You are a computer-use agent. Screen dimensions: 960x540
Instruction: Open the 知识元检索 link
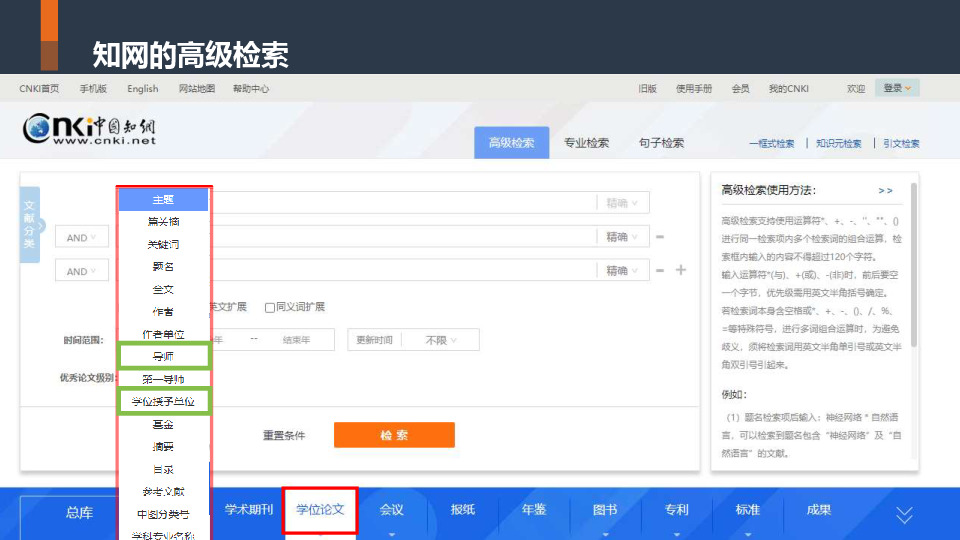point(839,144)
